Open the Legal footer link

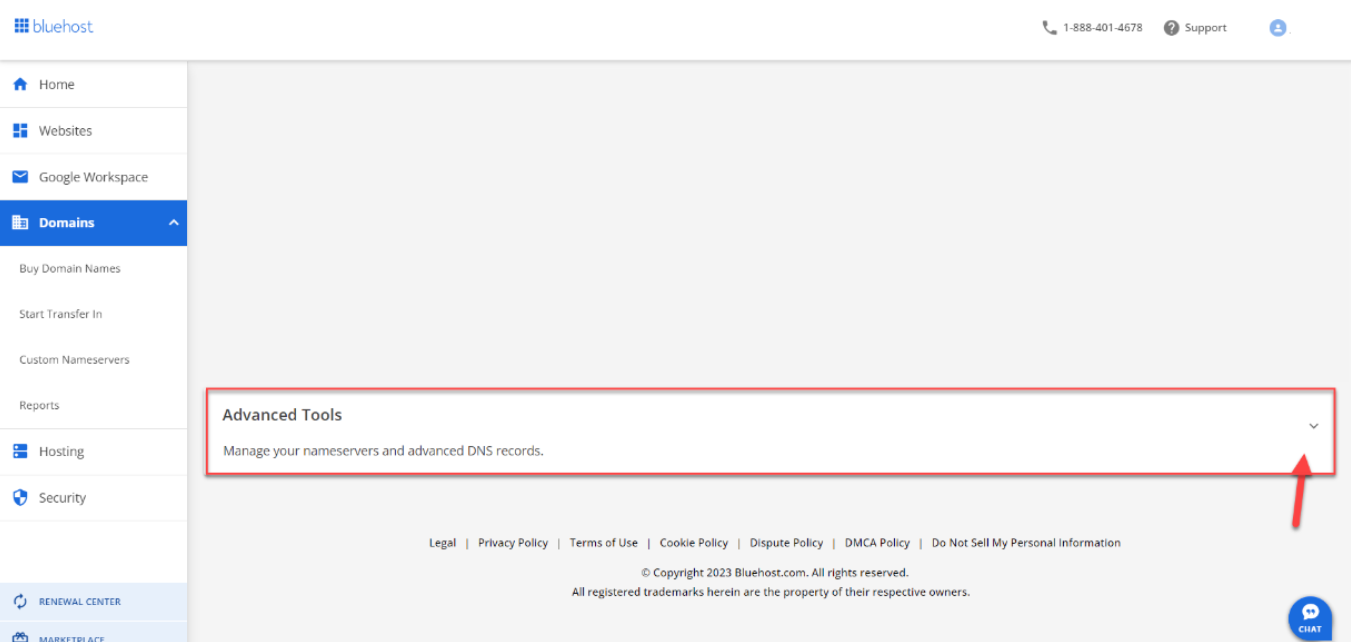[442, 543]
